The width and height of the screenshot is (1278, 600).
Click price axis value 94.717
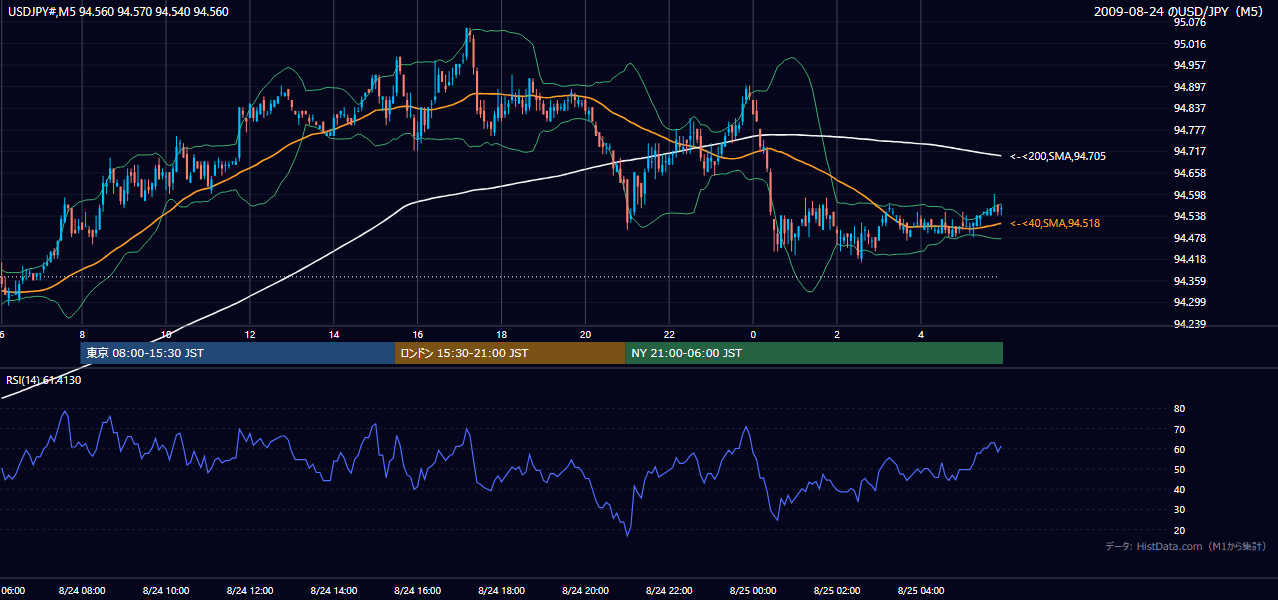pos(1190,151)
